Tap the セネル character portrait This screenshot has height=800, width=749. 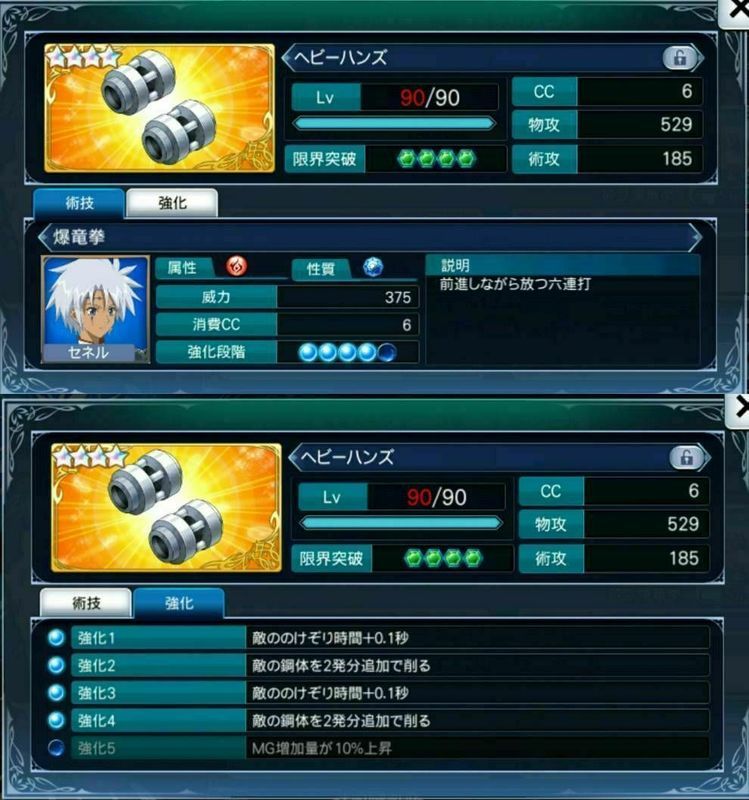click(95, 309)
